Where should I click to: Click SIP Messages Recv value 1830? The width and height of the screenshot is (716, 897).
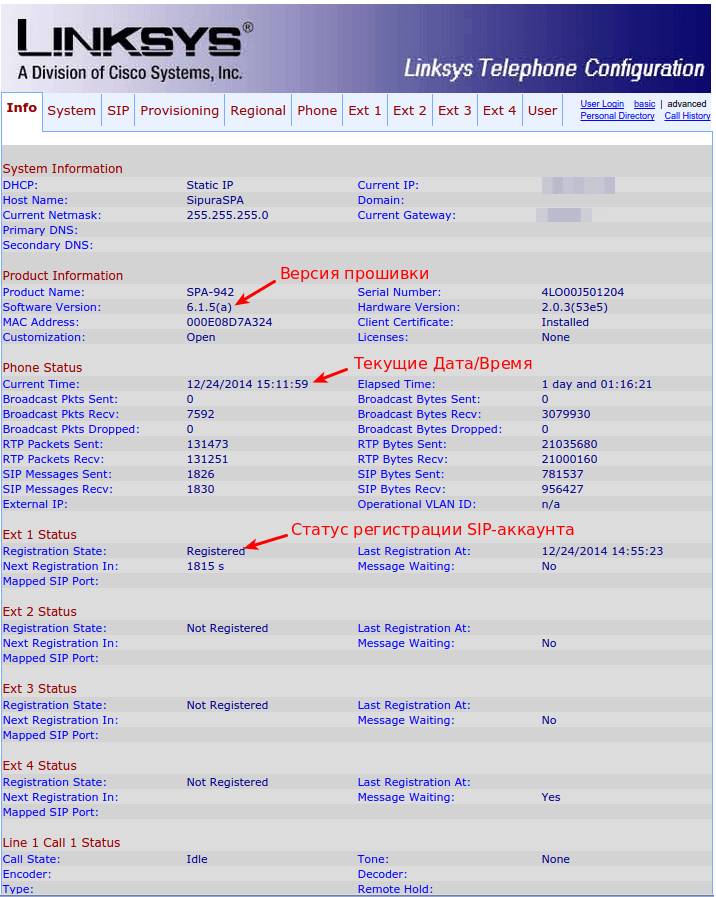(x=201, y=489)
